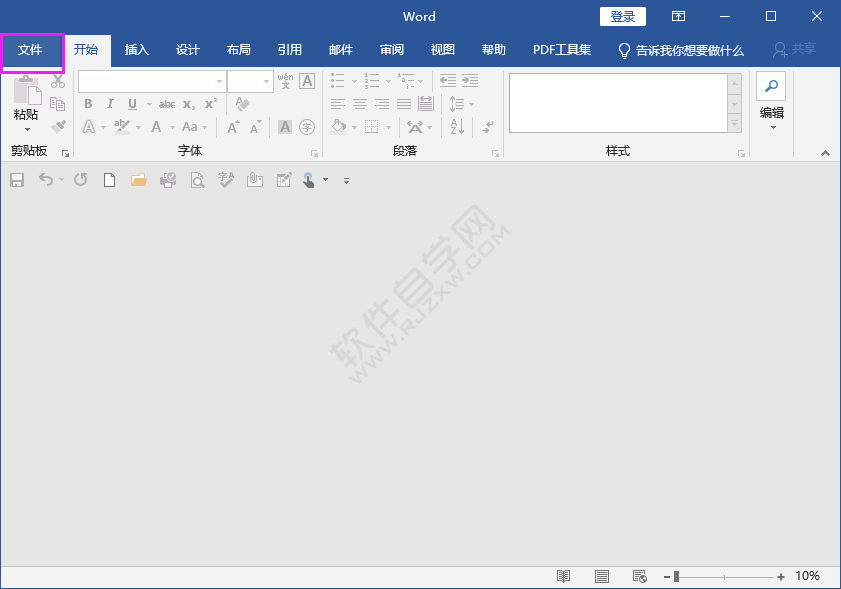Image resolution: width=841 pixels, height=589 pixels.
Task: Apply character border with boxed A icon
Action: pyautogui.click(x=307, y=81)
